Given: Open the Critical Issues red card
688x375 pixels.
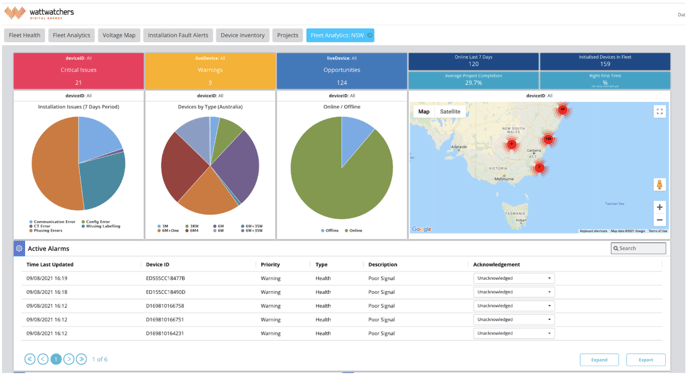Looking at the screenshot, I should (79, 71).
